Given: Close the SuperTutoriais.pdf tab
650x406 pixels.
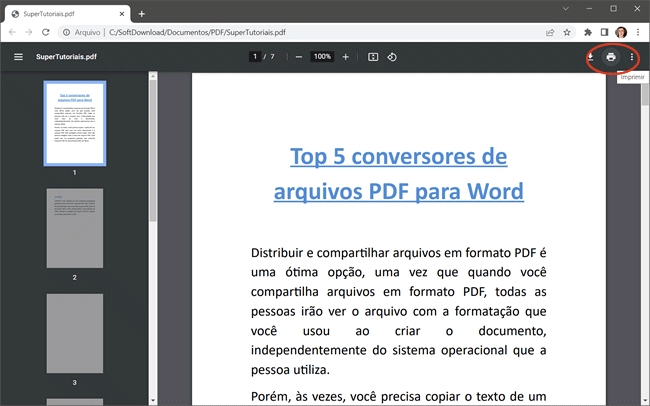Looking at the screenshot, I should pos(121,13).
